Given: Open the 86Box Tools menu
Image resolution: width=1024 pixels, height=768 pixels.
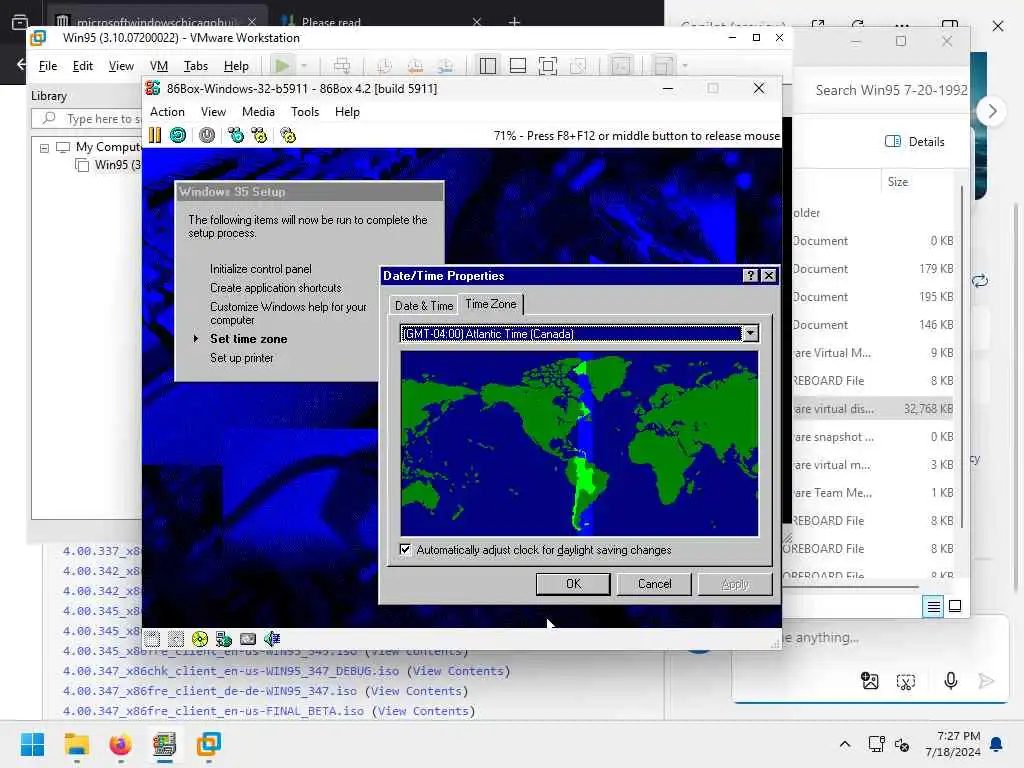Looking at the screenshot, I should coord(305,112).
